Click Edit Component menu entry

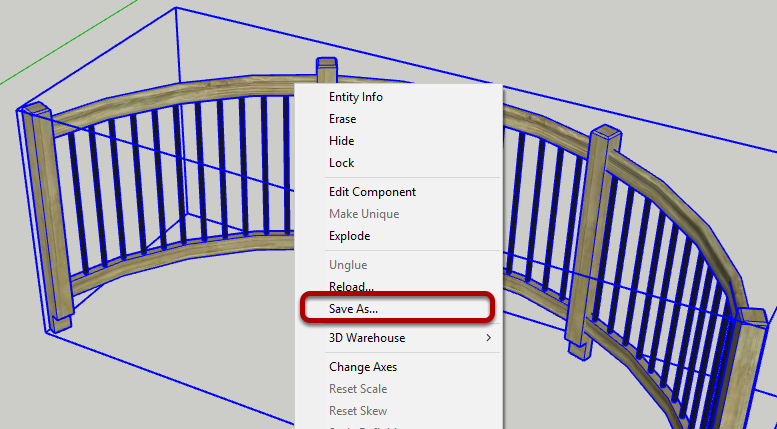[x=372, y=192]
